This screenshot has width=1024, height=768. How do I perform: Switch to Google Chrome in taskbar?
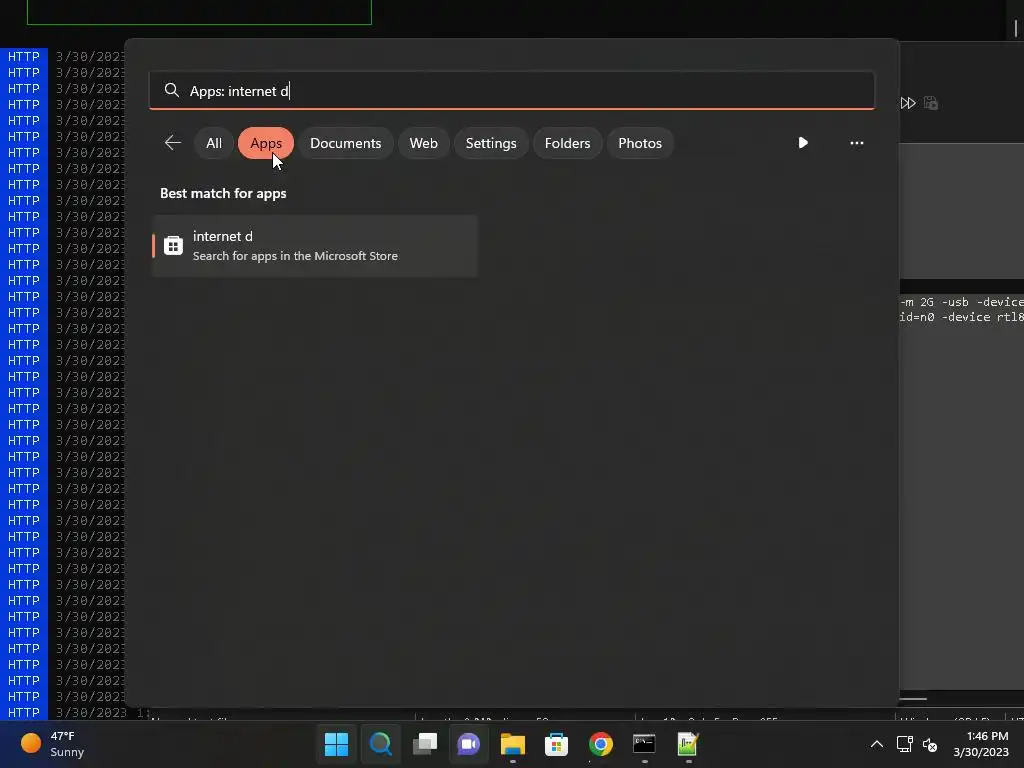[x=601, y=744]
